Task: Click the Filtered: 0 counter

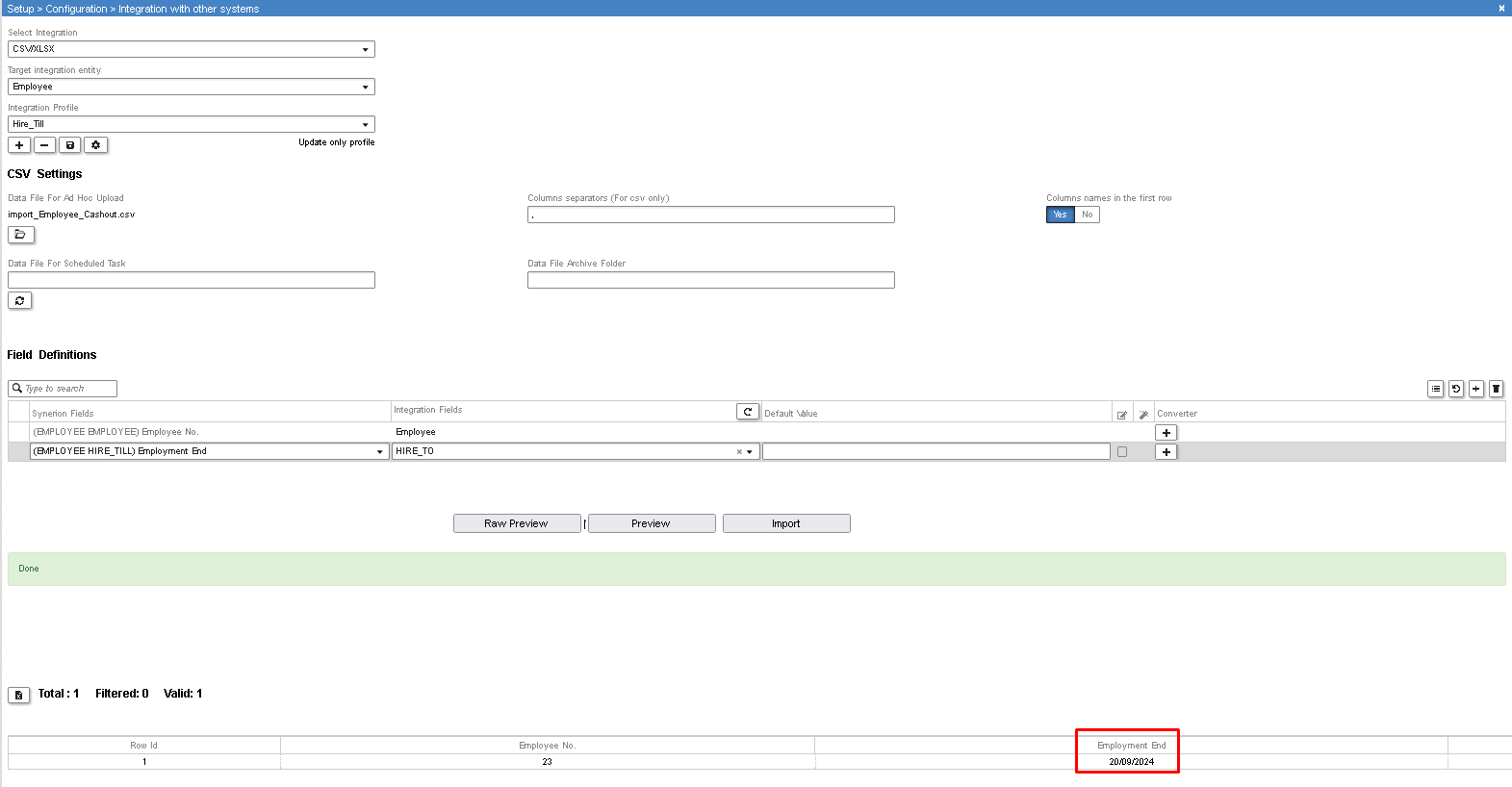Action: [x=122, y=694]
